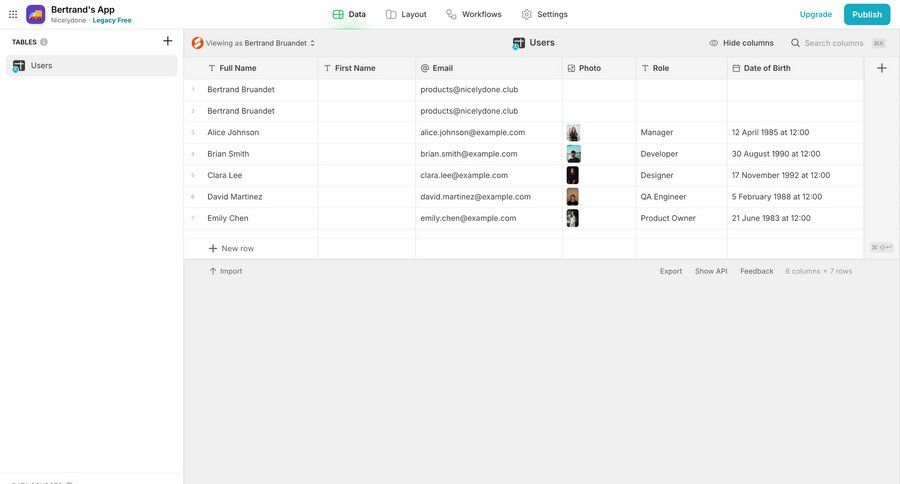Viewport: 900px width, 484px height.
Task: Go to the Workflows tab
Action: [x=474, y=14]
